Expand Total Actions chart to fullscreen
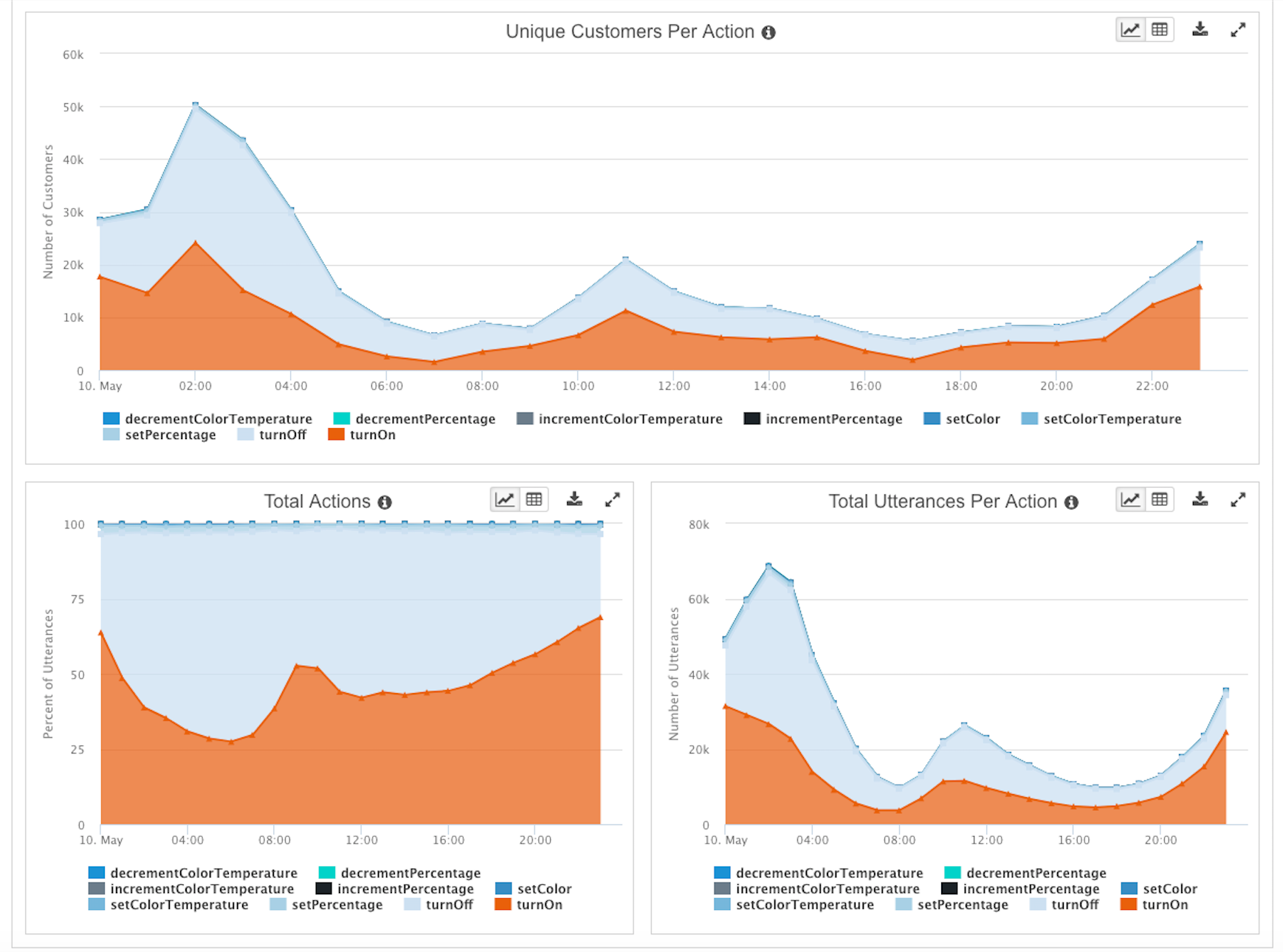The height and width of the screenshot is (952, 1283). 612,500
